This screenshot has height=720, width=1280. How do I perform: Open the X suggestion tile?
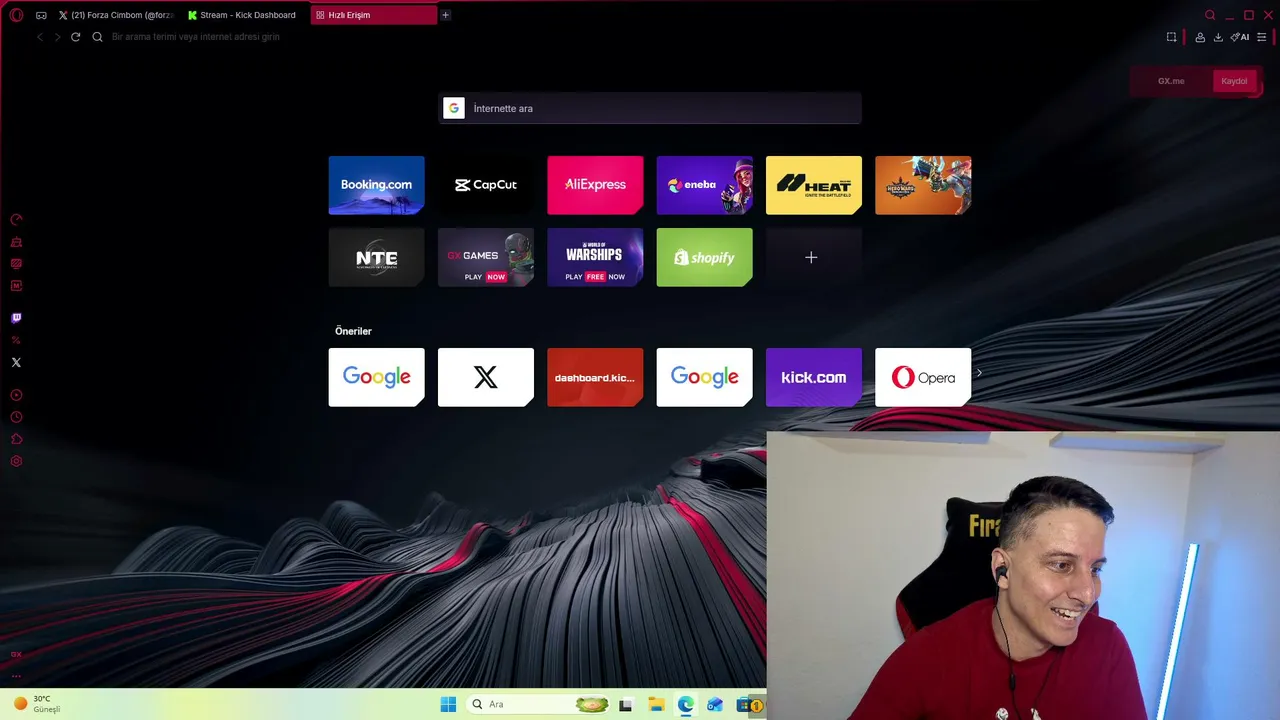pyautogui.click(x=485, y=377)
